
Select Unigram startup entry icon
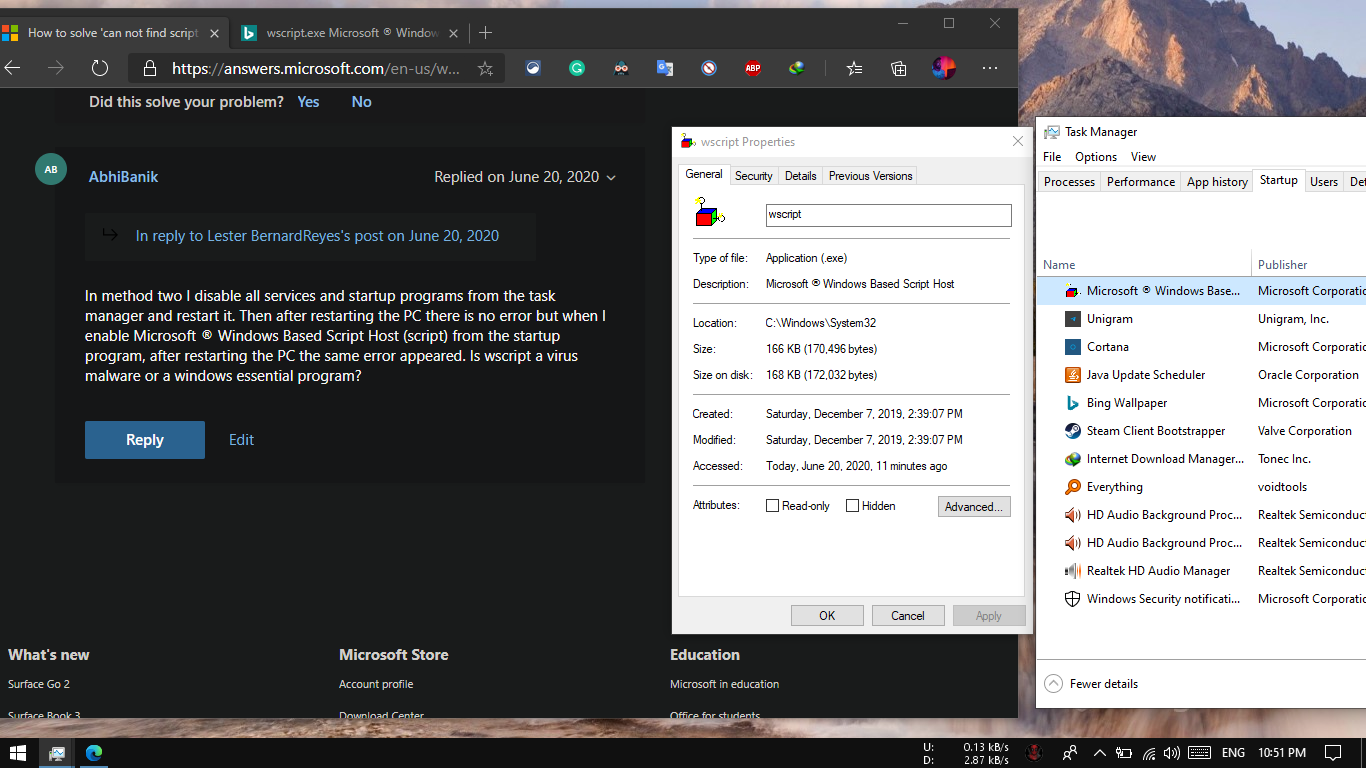tap(1072, 319)
